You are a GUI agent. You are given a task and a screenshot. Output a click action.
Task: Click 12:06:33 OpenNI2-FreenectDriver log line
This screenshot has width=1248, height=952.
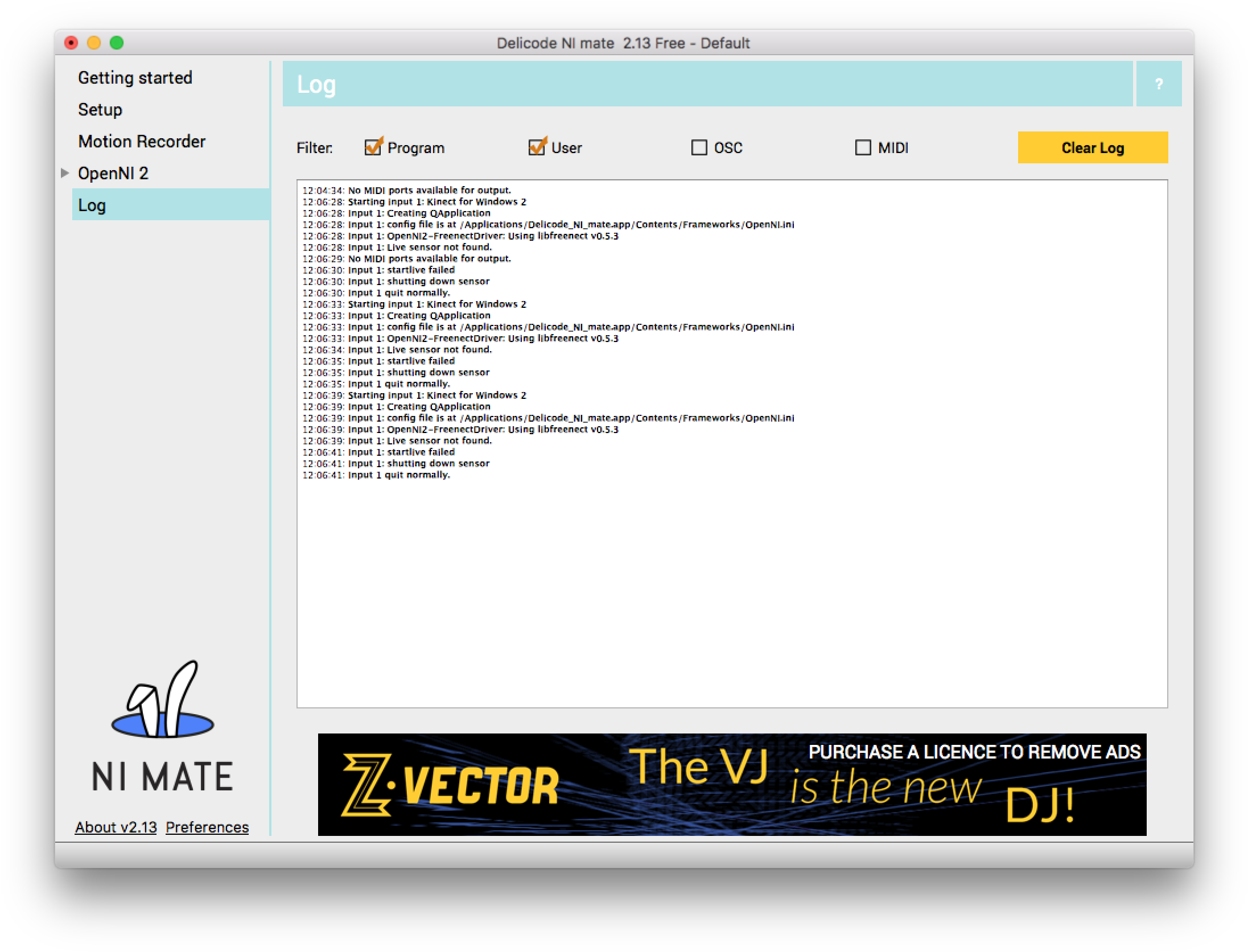click(x=460, y=338)
